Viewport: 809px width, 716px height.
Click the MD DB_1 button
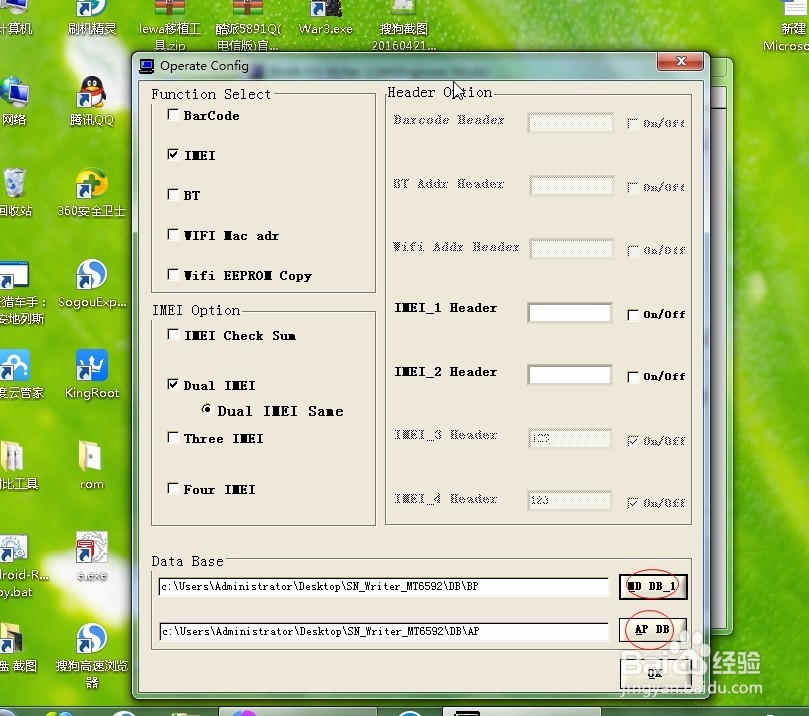pyautogui.click(x=653, y=587)
